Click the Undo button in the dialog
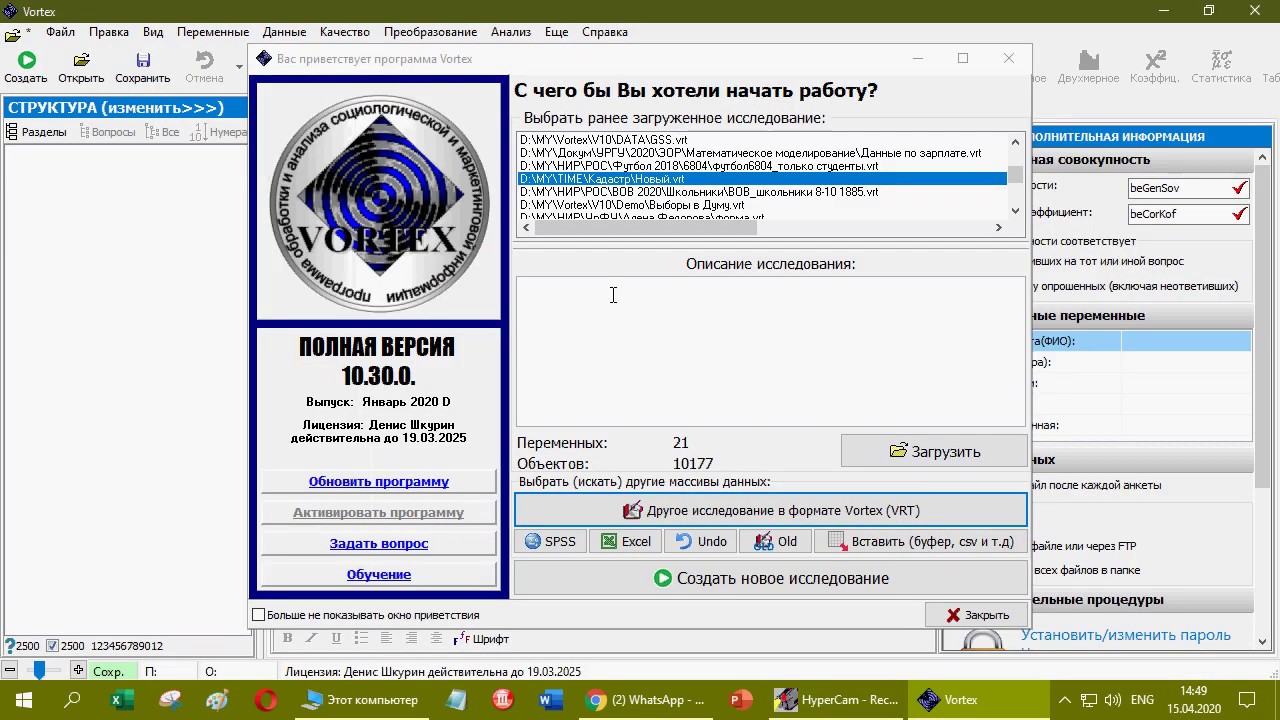This screenshot has width=1280, height=720. click(701, 541)
